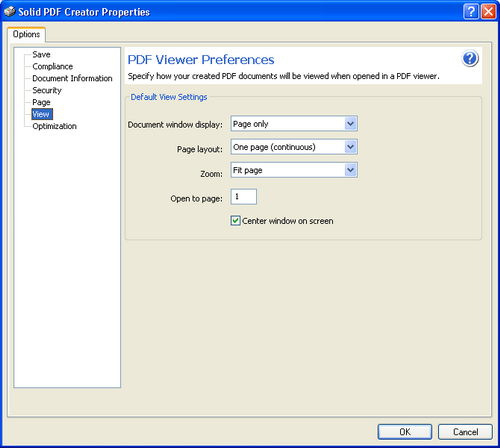Select Document Information in the tree

coord(72,78)
